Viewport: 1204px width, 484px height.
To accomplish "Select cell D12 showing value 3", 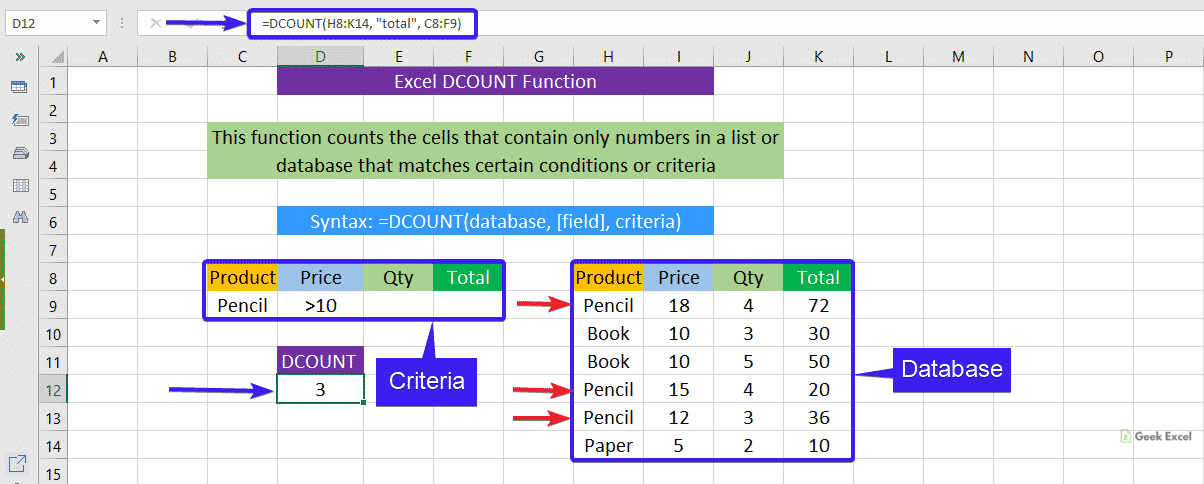I will tap(320, 390).
